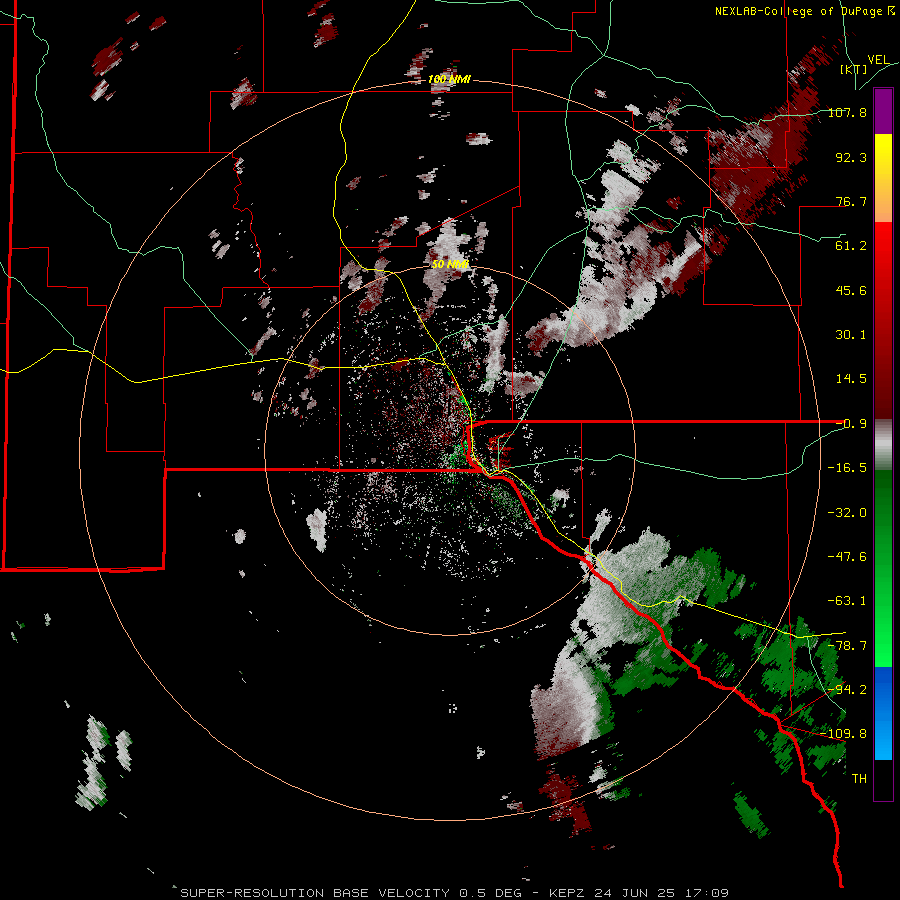This screenshot has height=900, width=900.
Task: Click the 100 NMI range ring label
Action: (449, 79)
